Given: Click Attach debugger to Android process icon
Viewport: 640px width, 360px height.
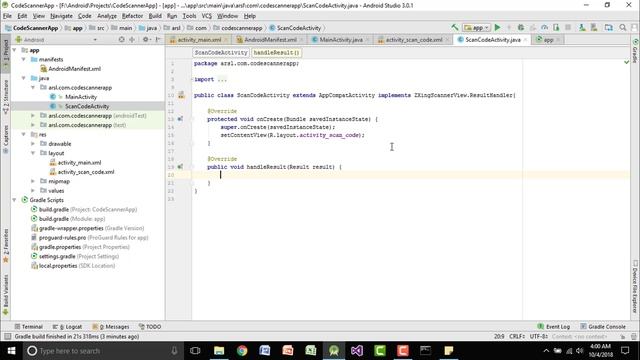Looking at the screenshot, I should [x=556, y=27].
